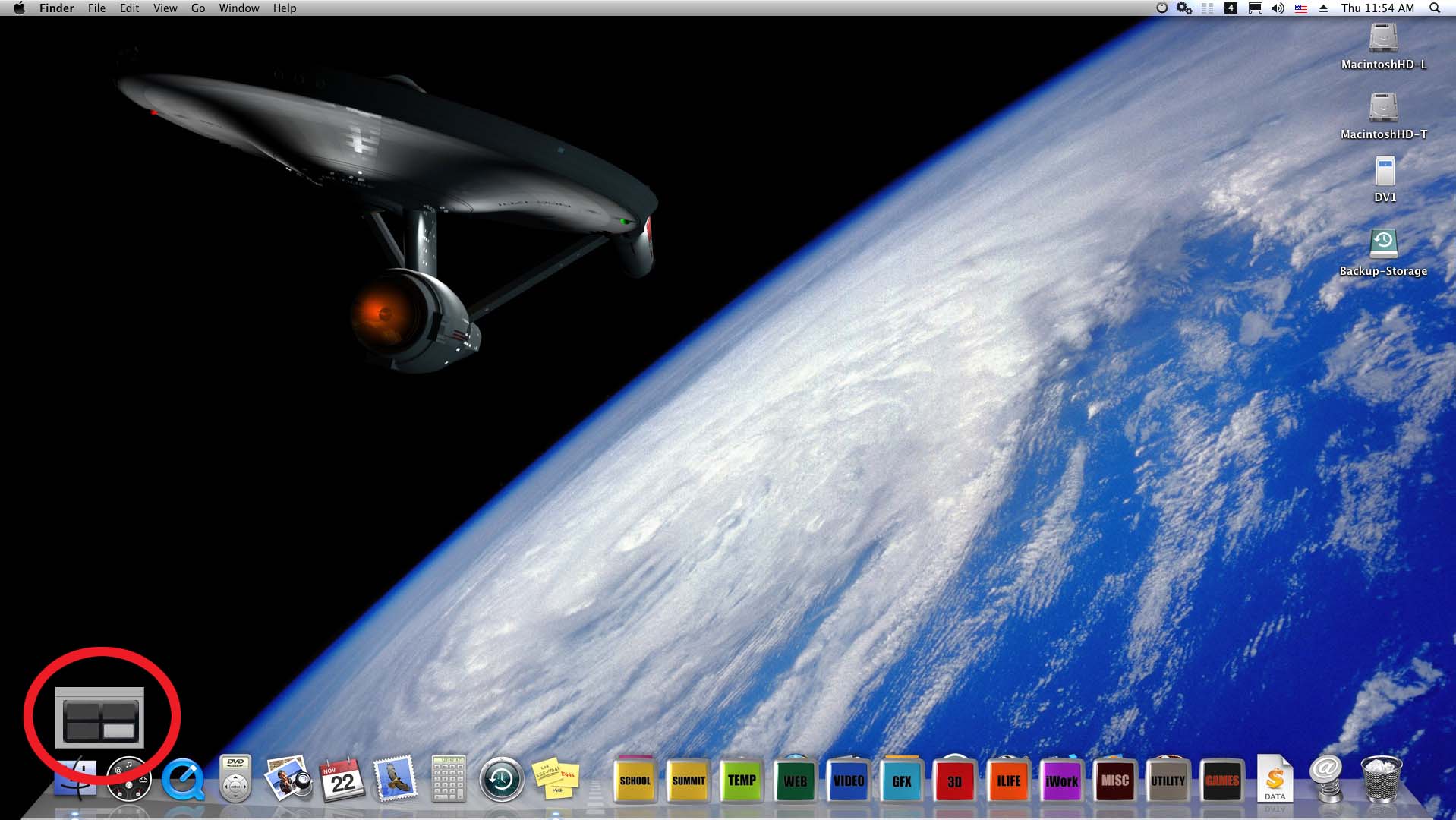
Task: Open the SCHOOL folder stack
Action: point(635,778)
